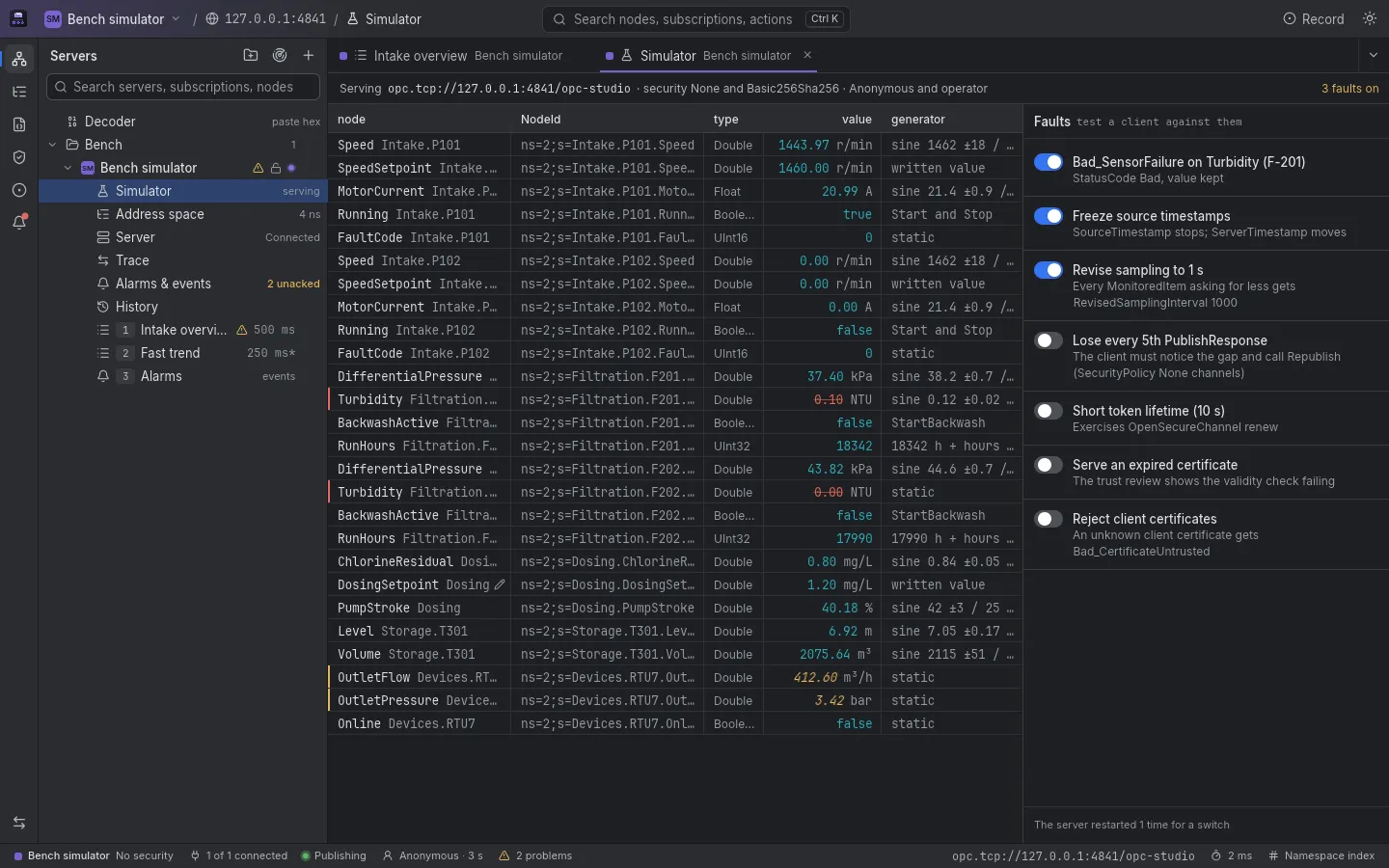Open the Servers network view in the activity bar

coord(19,59)
